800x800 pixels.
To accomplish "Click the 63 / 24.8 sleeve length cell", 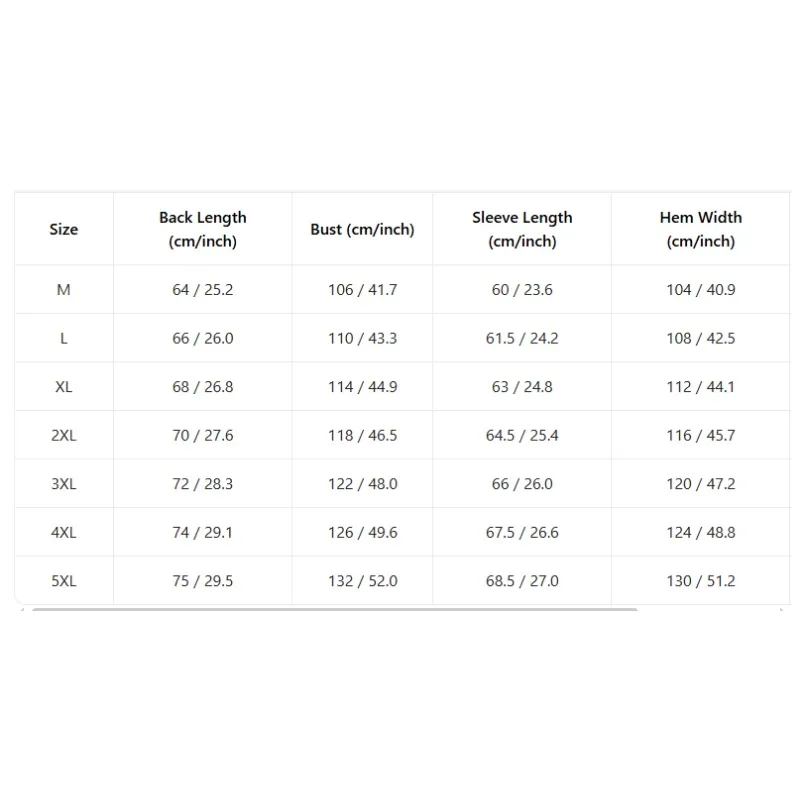I will tap(522, 387).
